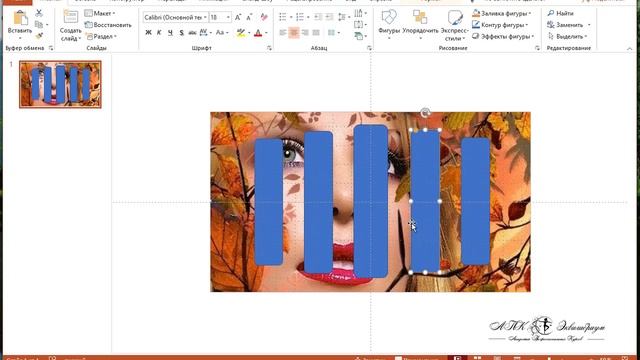
Task: Apply the text highlight color
Action: point(241,33)
